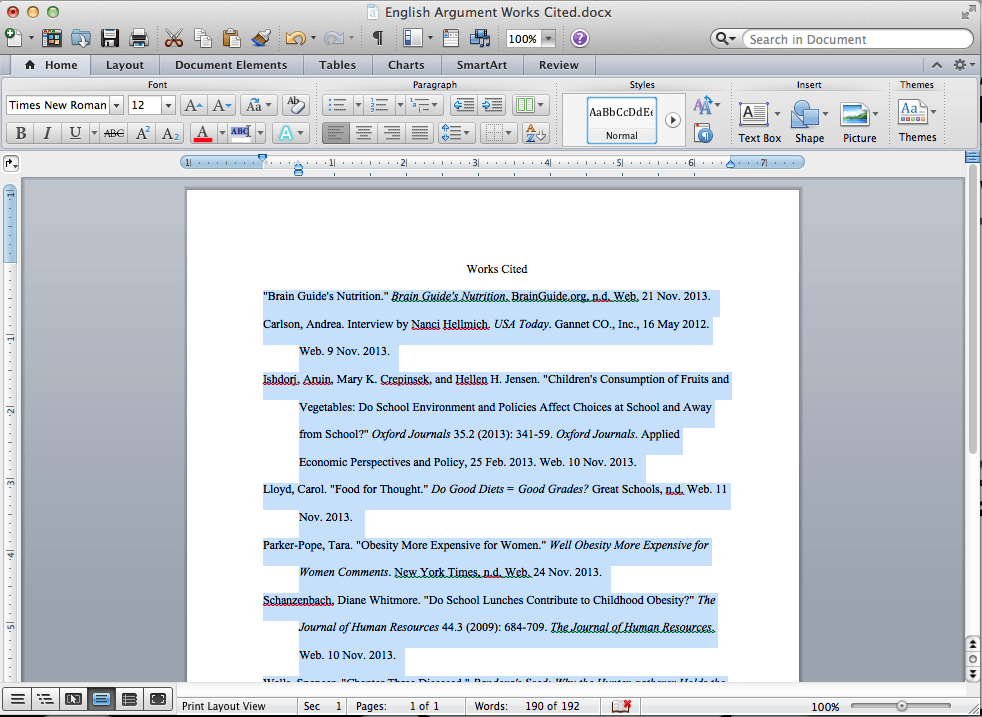Viewport: 982px width, 717px height.
Task: Click the Redo arrow icon
Action: [334, 38]
